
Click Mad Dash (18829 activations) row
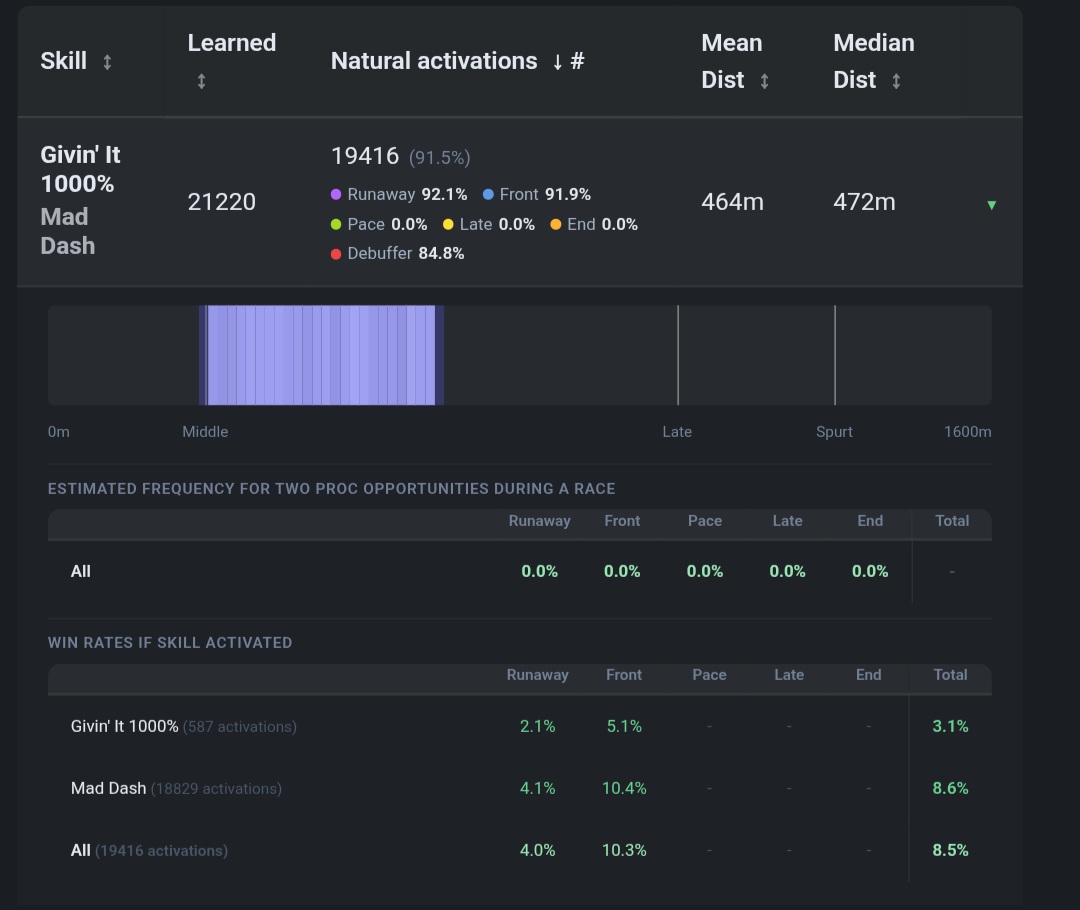pos(519,788)
